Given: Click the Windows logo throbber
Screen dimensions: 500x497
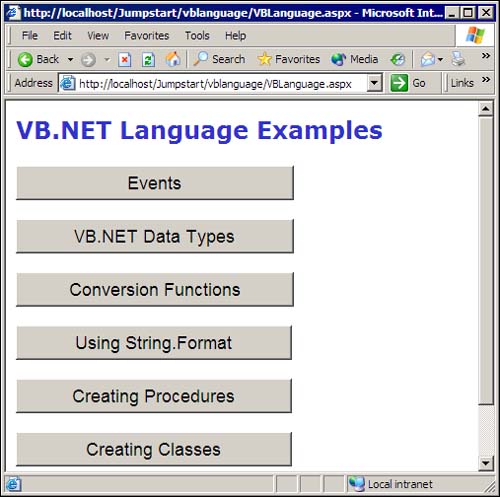Looking at the screenshot, I should click(475, 35).
